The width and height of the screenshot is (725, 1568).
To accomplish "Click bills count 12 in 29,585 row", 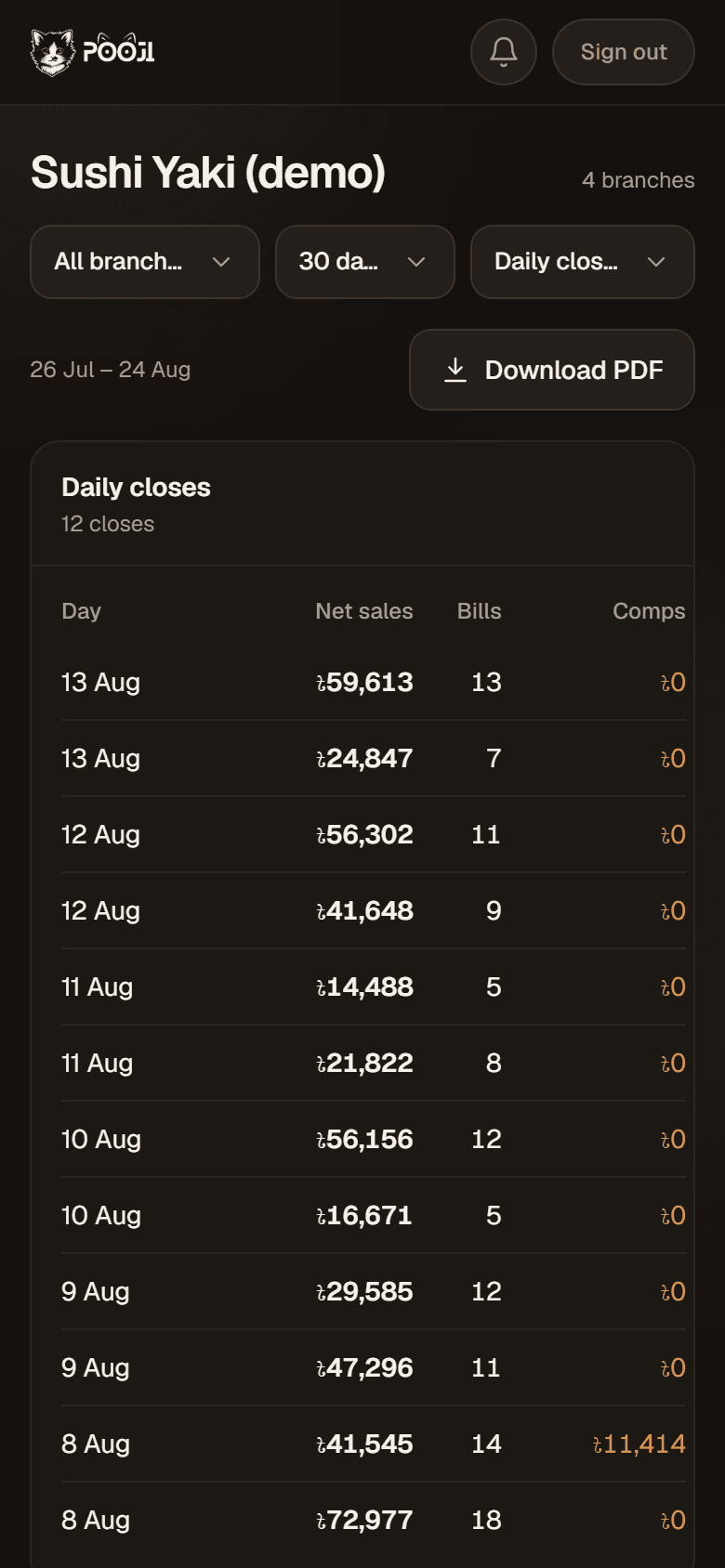I will tap(486, 1292).
